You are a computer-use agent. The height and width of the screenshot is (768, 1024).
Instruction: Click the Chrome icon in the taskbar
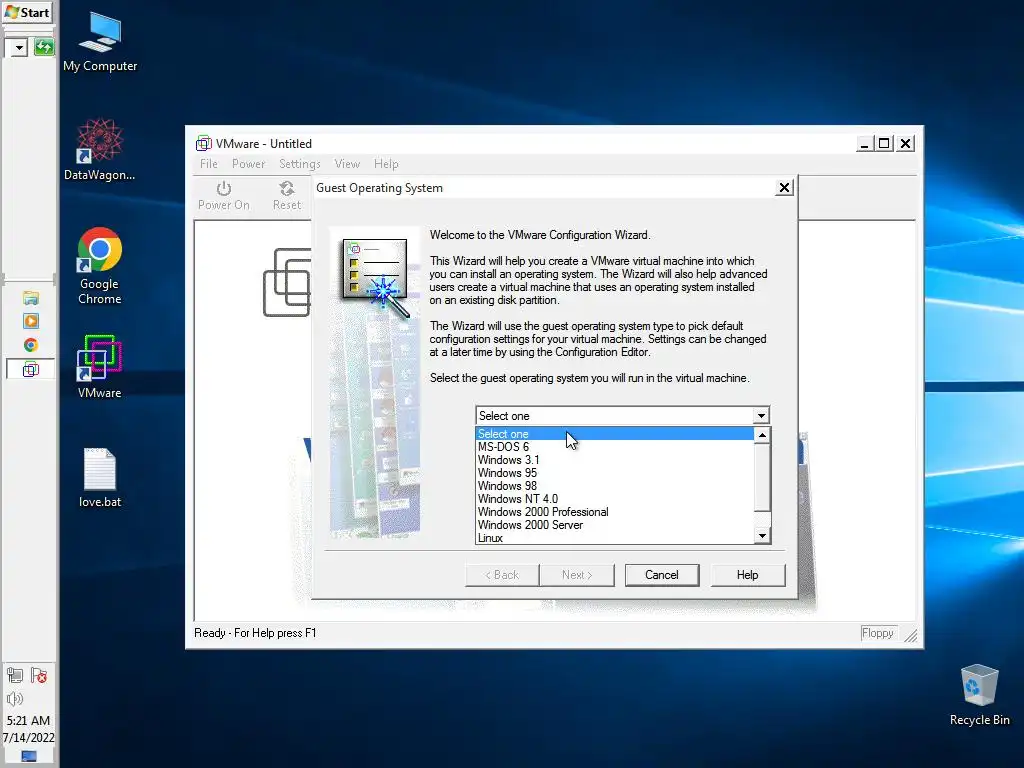coord(31,345)
